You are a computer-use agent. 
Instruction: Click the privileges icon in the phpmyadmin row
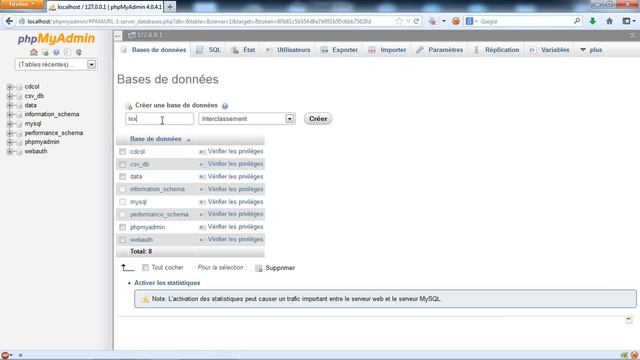tap(202, 227)
